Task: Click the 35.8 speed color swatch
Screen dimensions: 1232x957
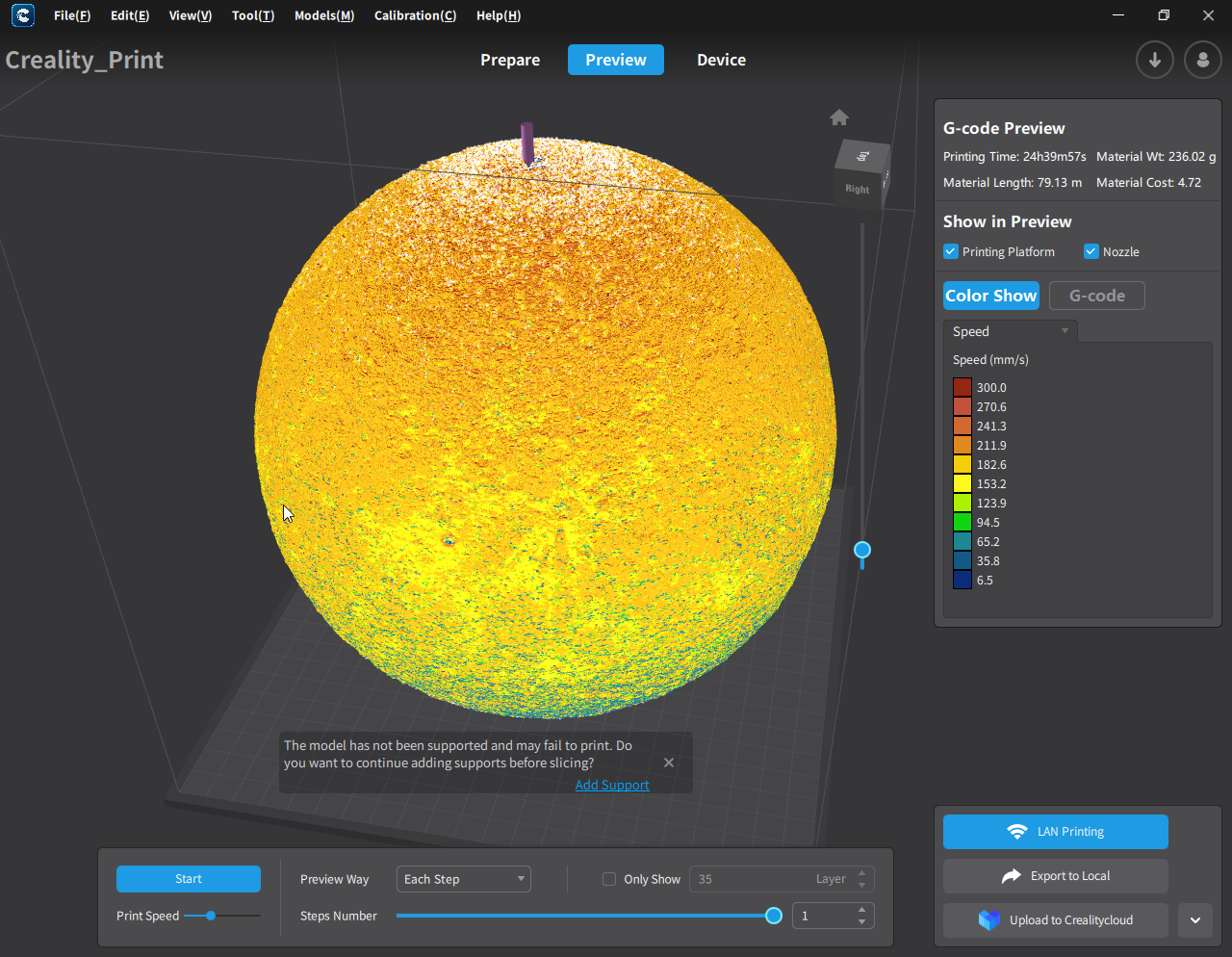Action: (x=962, y=560)
